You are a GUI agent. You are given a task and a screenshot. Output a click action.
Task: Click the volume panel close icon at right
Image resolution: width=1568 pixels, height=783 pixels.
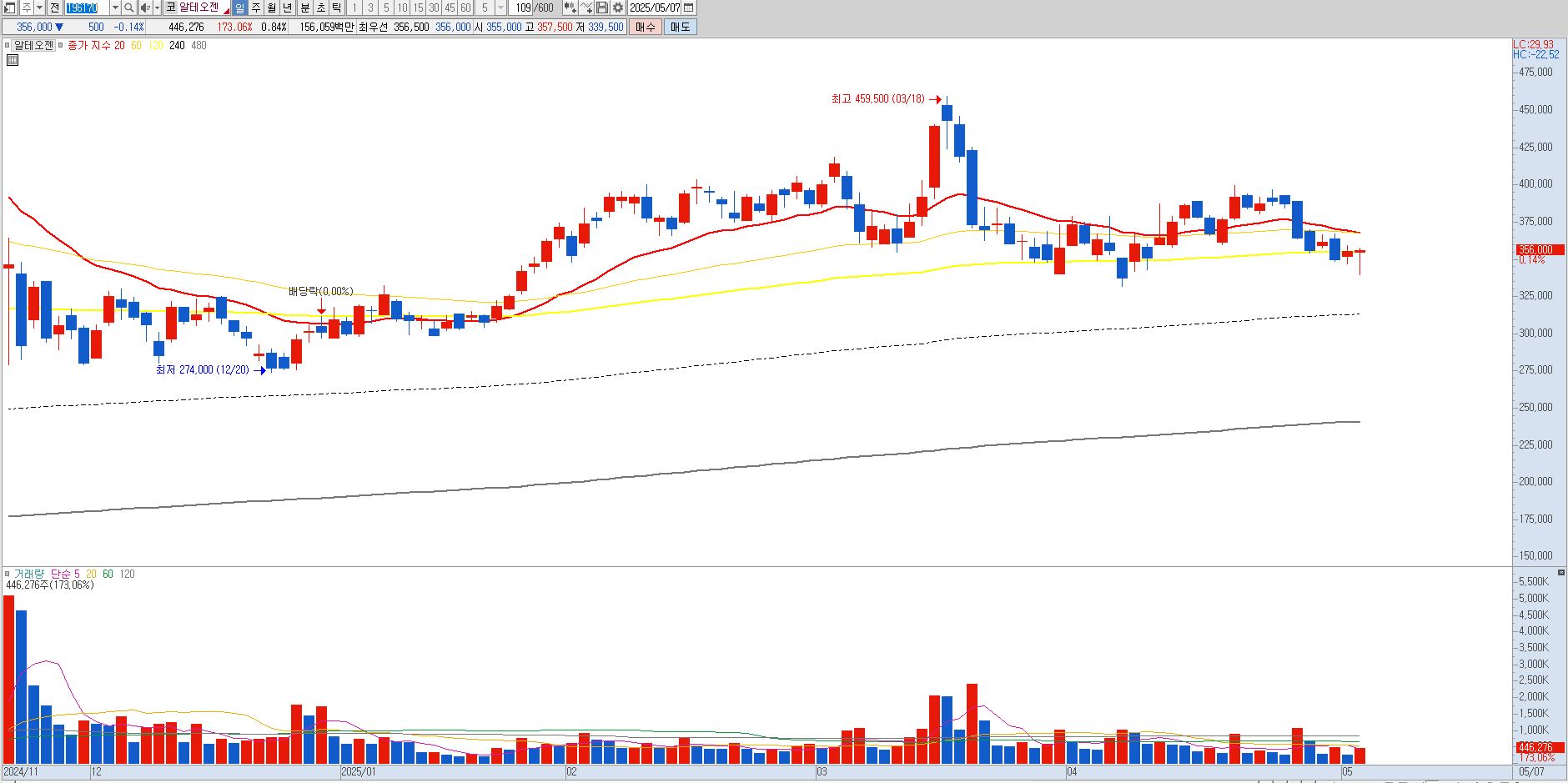[1561, 573]
